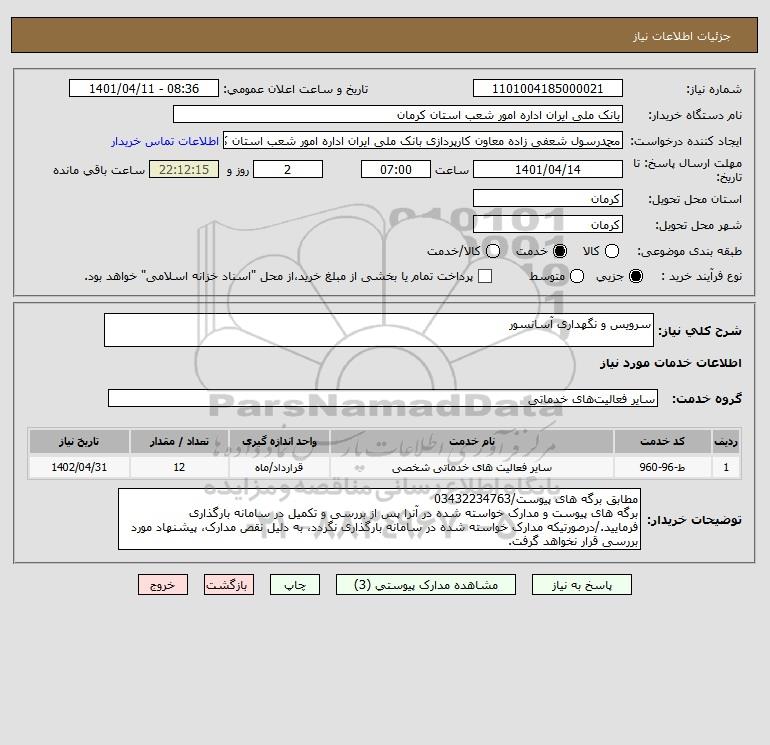This screenshot has height=745, width=770.
Task: Click the remaining days field showing 2
Action: [x=288, y=170]
